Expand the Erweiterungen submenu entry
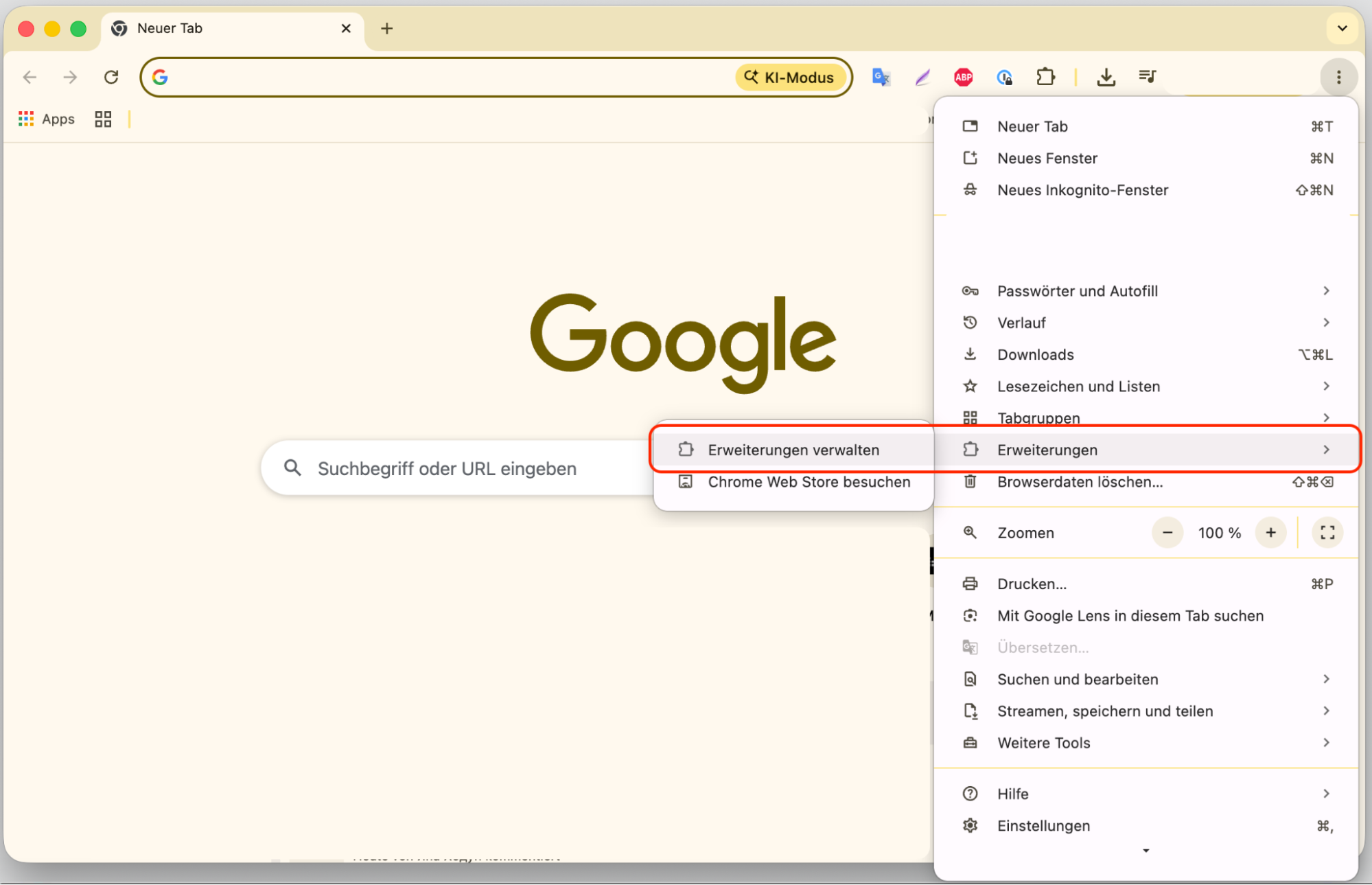The width and height of the screenshot is (1372, 885). tap(1146, 450)
